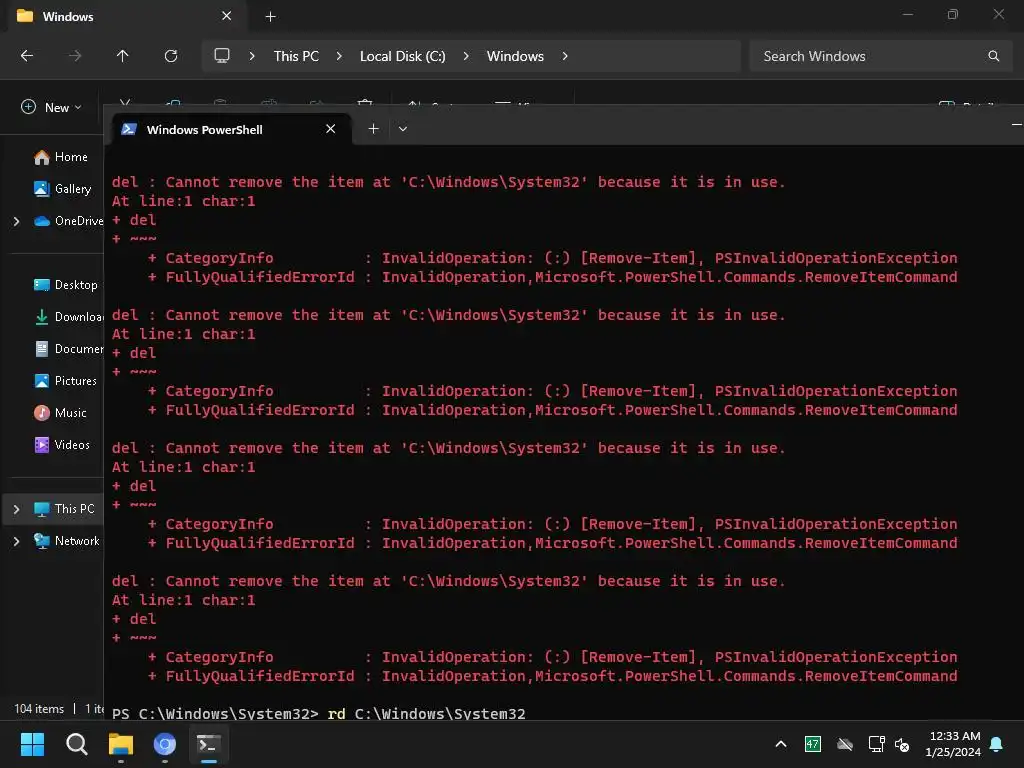Refresh the Windows folder view
This screenshot has height=768, width=1024.
coord(171,56)
